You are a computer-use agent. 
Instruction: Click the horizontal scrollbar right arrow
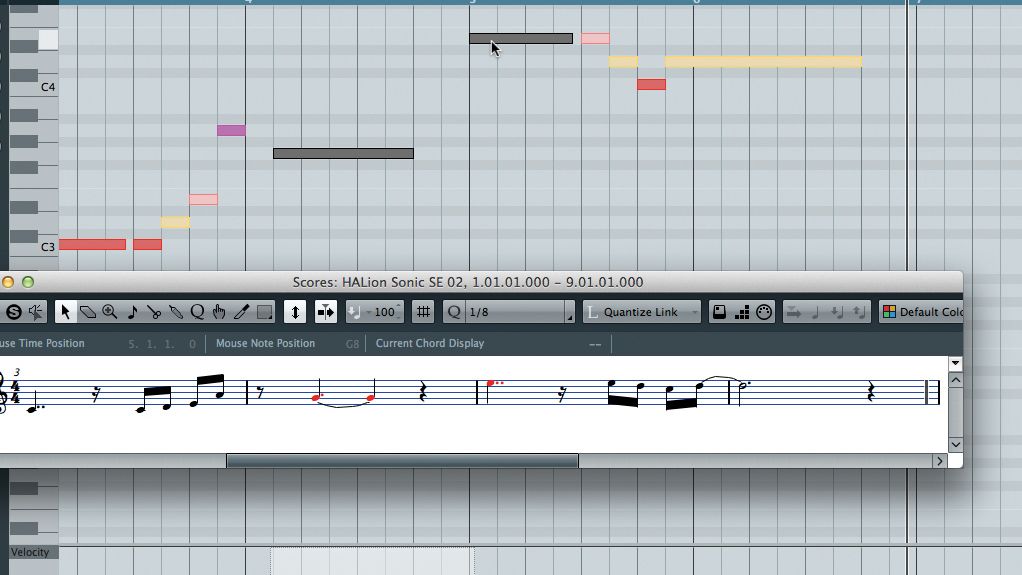(939, 461)
